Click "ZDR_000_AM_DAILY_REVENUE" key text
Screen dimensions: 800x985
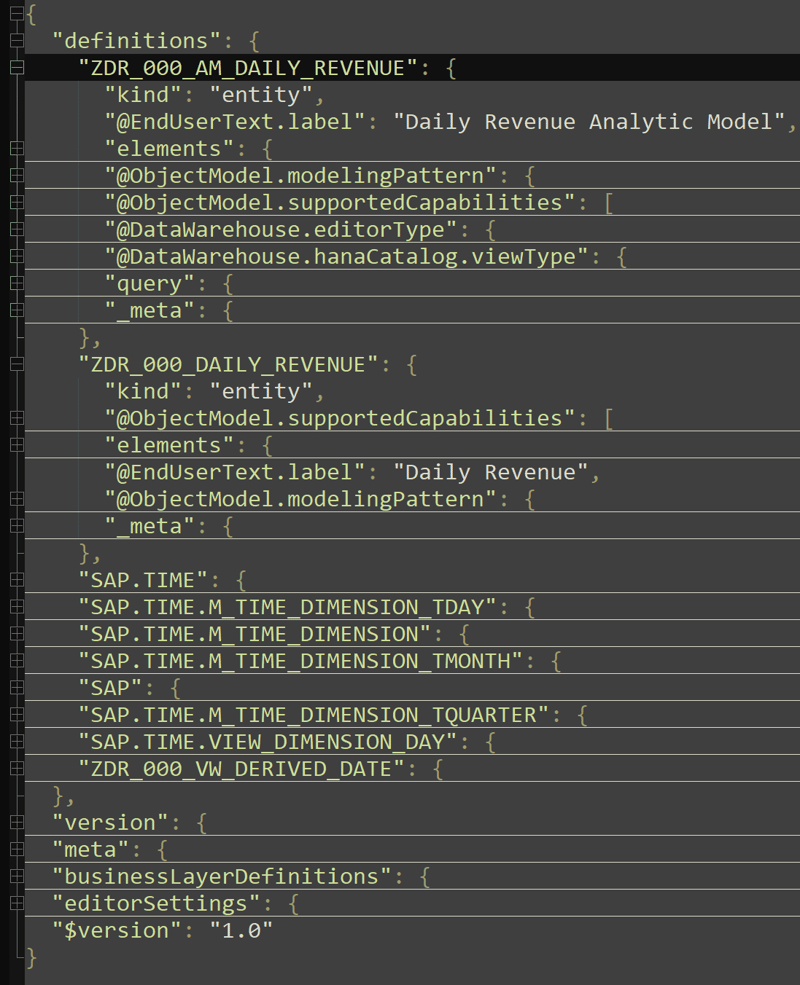(248, 68)
